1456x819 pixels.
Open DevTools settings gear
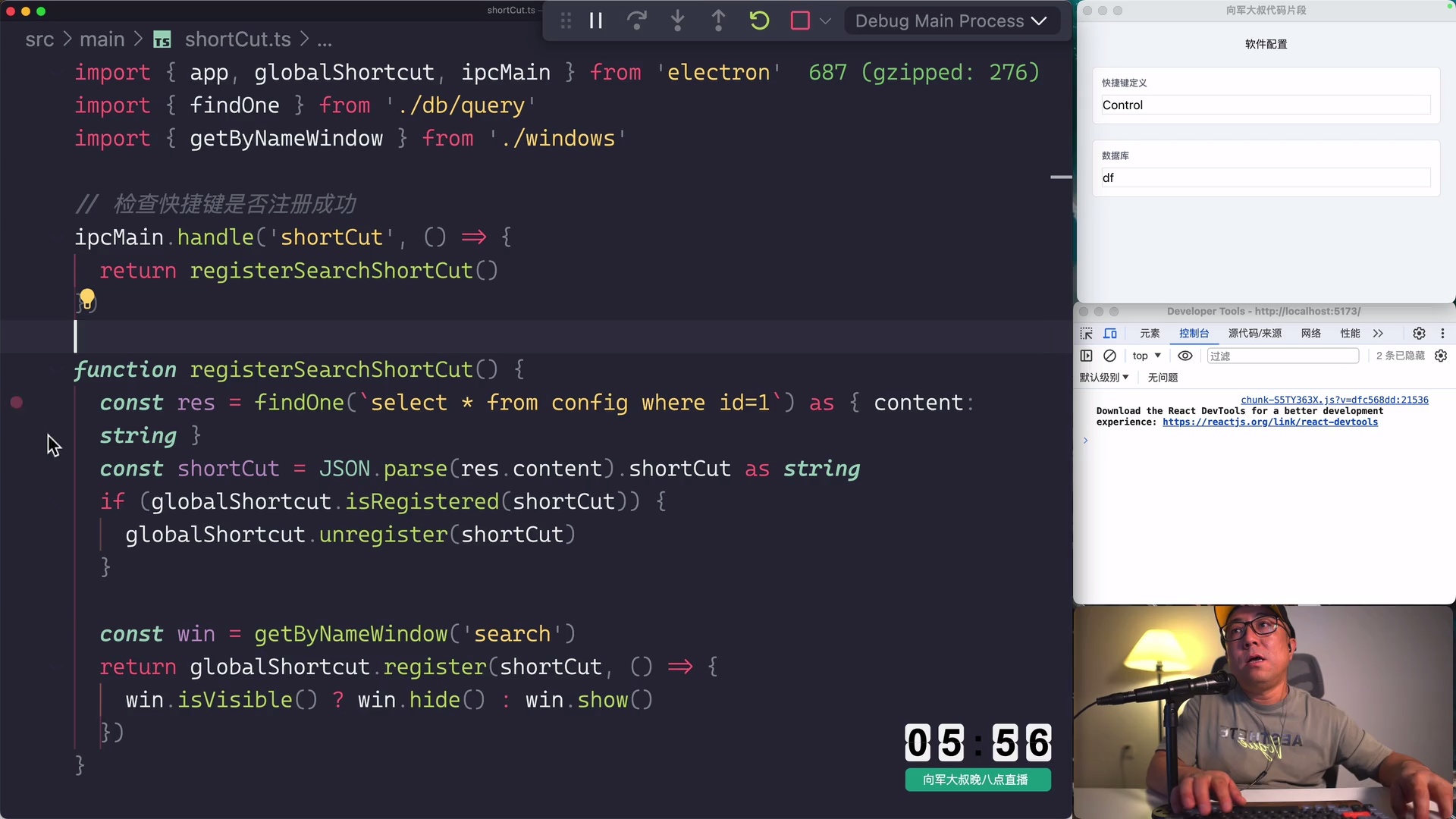coord(1419,333)
